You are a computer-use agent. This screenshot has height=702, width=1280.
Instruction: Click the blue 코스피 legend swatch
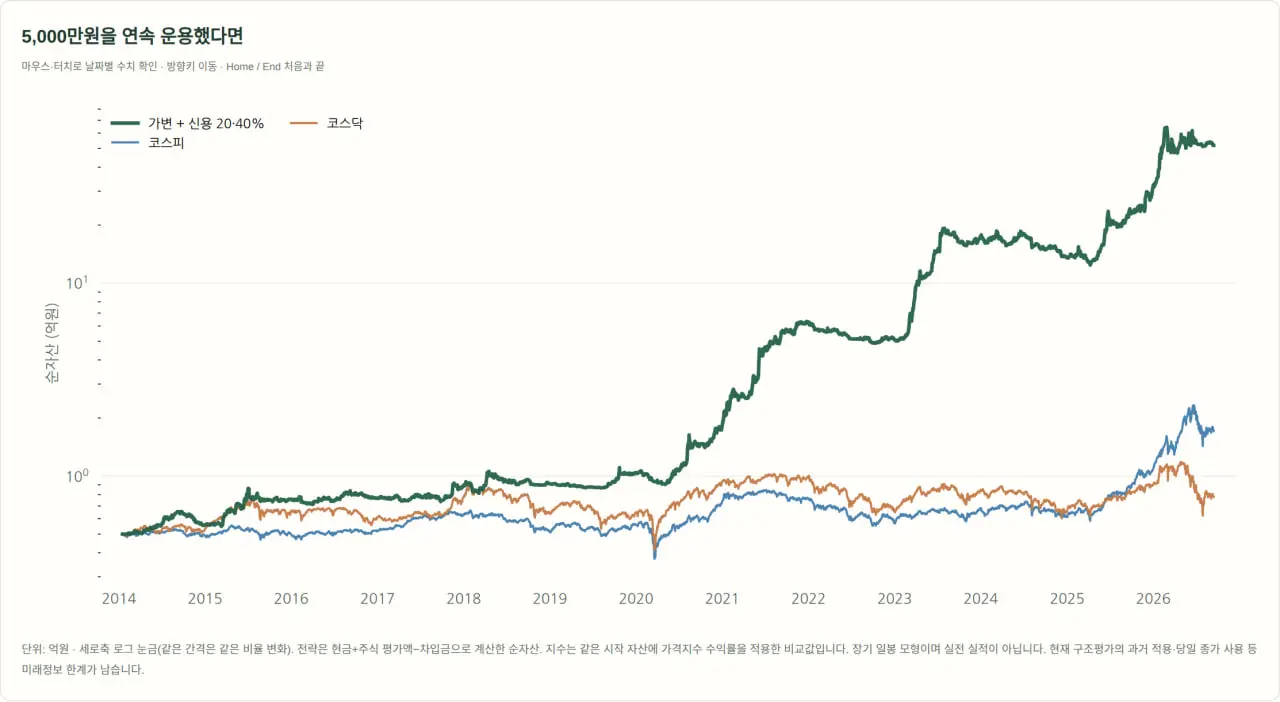coord(125,143)
